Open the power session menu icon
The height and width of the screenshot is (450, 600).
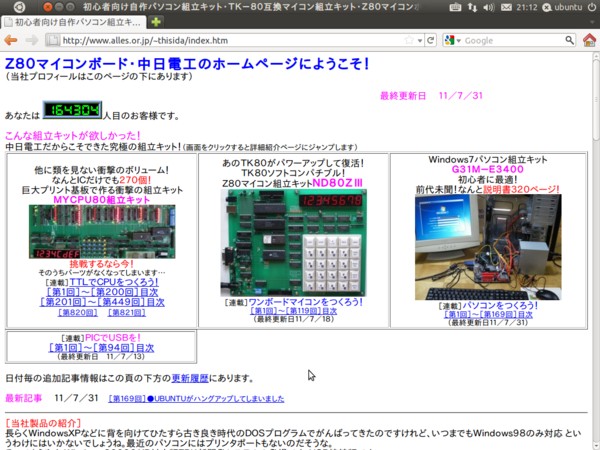click(592, 7)
